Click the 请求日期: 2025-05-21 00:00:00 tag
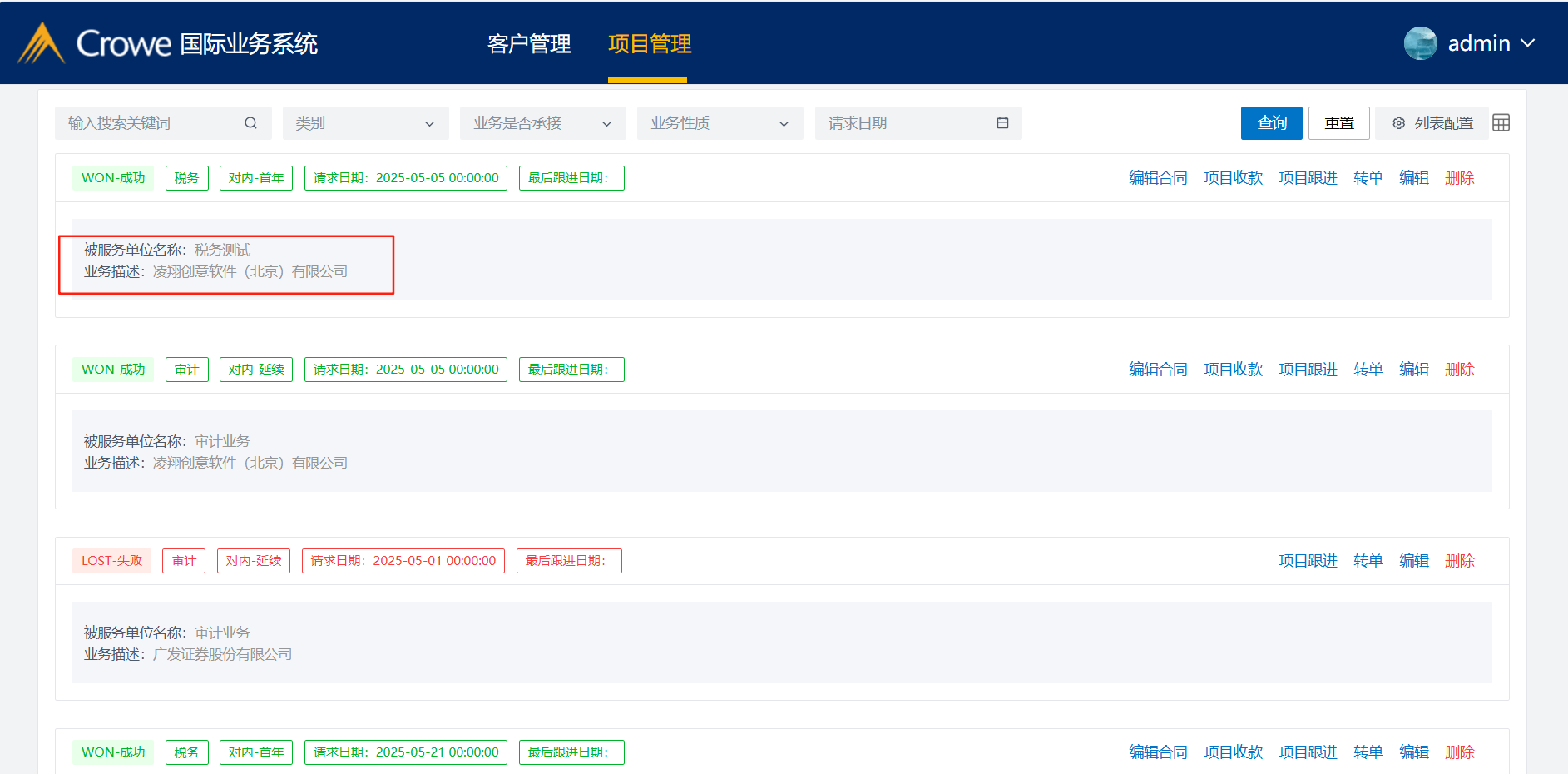The height and width of the screenshot is (774, 1568). pyautogui.click(x=406, y=752)
